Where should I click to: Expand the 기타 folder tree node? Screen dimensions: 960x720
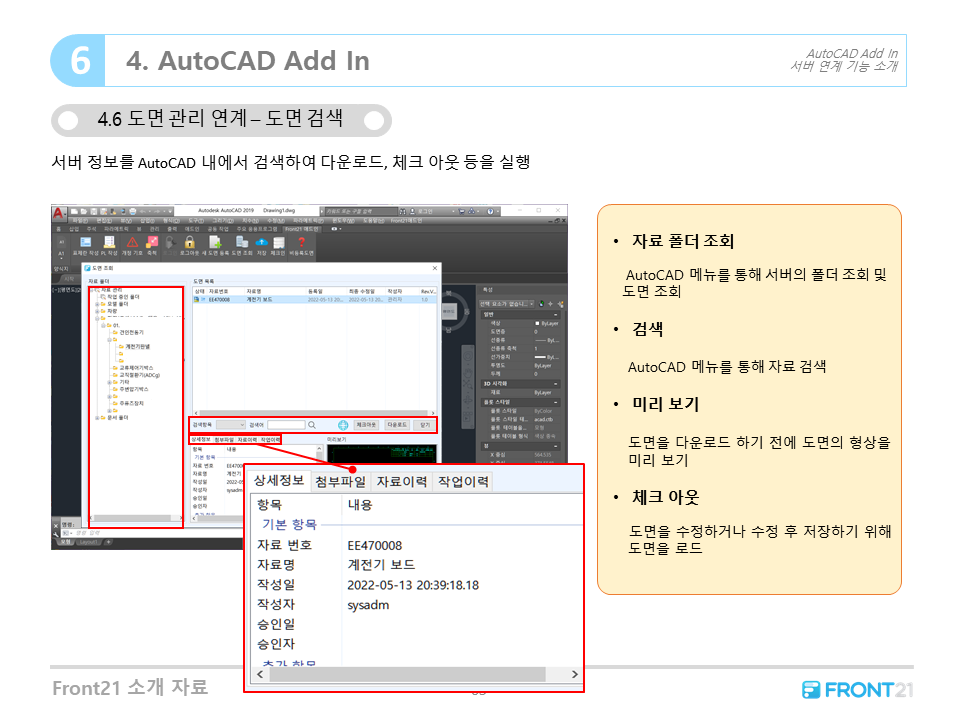pyautogui.click(x=109, y=382)
